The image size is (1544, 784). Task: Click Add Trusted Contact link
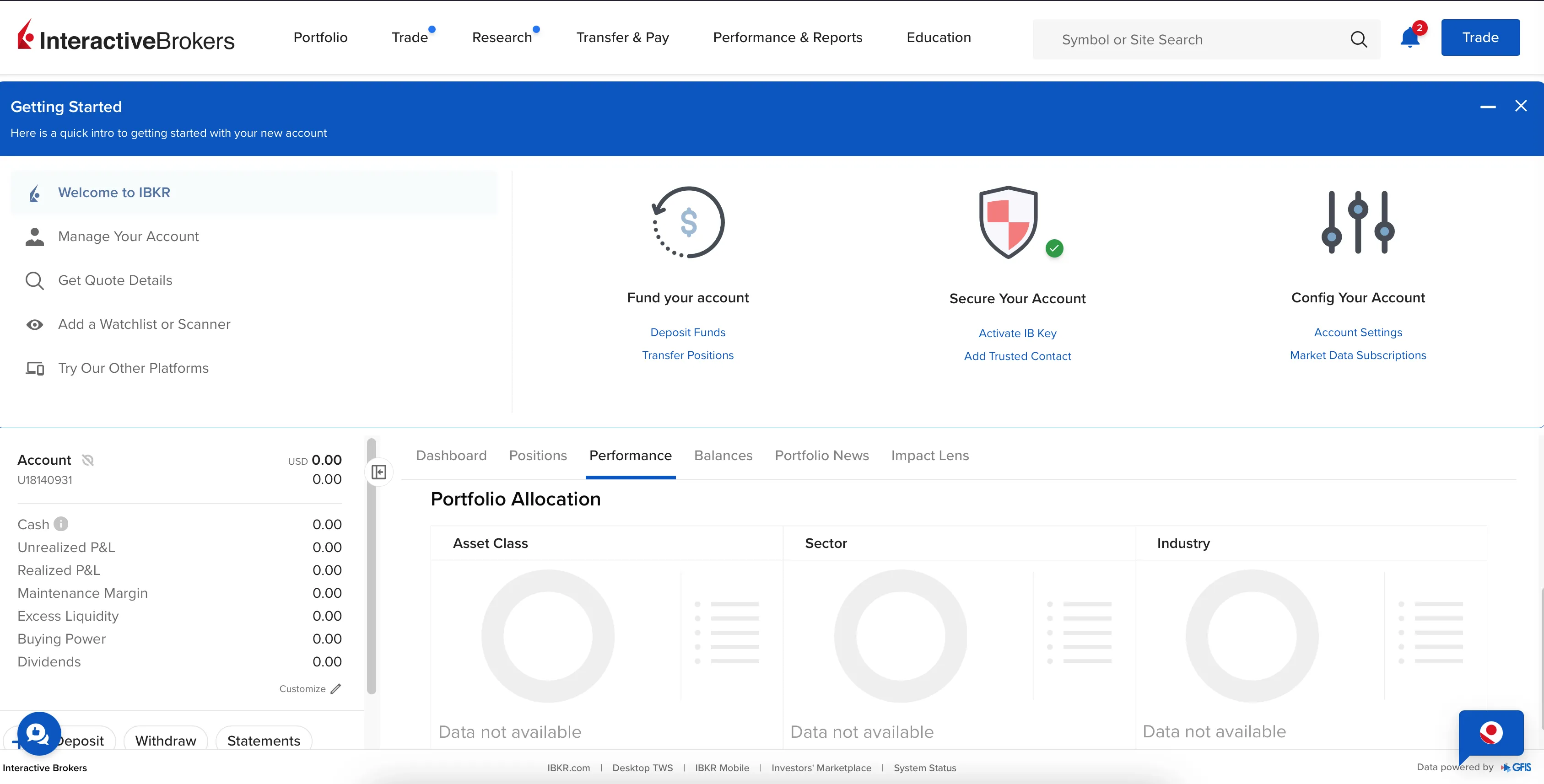point(1018,356)
